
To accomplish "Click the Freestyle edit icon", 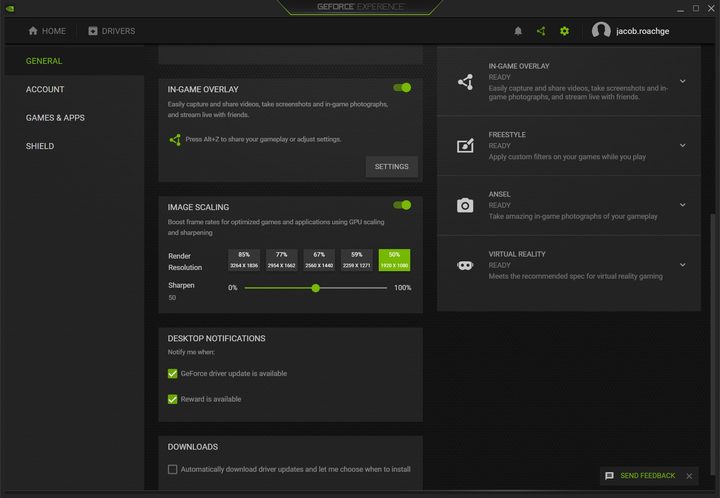I will pos(465,145).
